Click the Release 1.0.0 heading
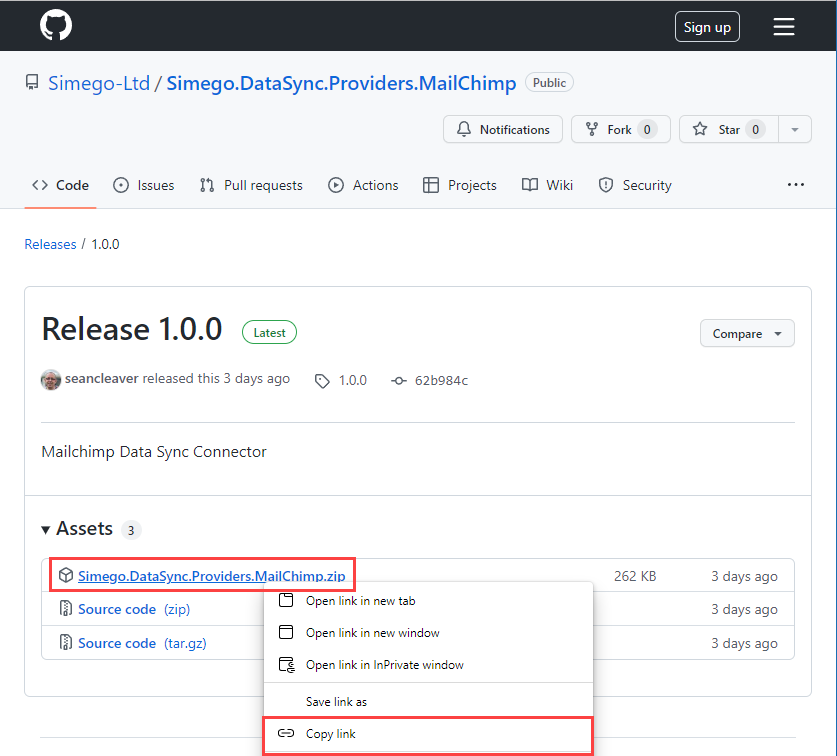 coord(132,328)
